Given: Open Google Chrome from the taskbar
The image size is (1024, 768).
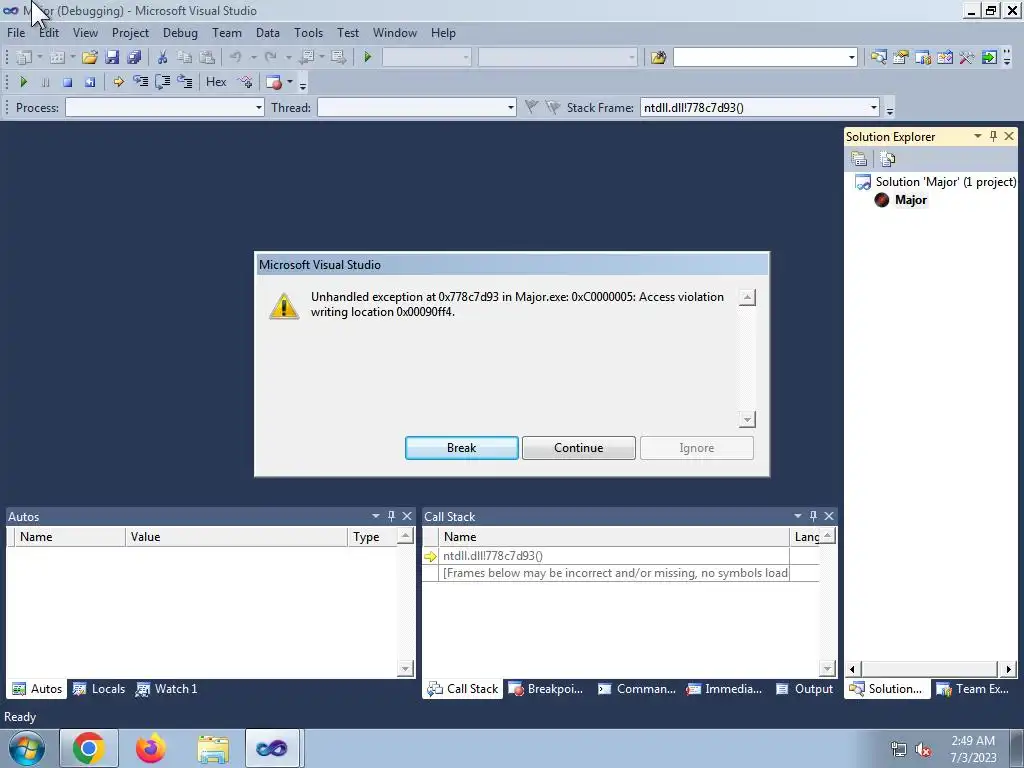Looking at the screenshot, I should [89, 748].
